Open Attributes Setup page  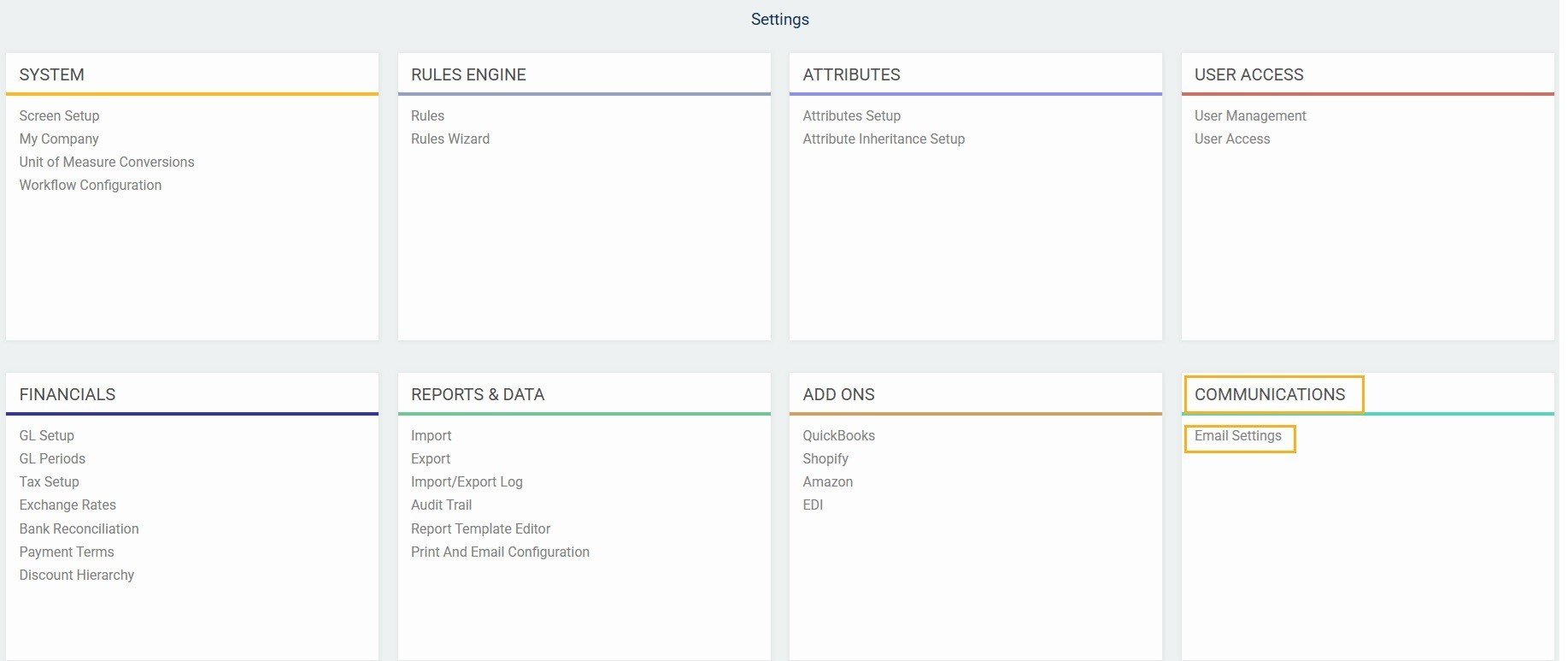[851, 115]
